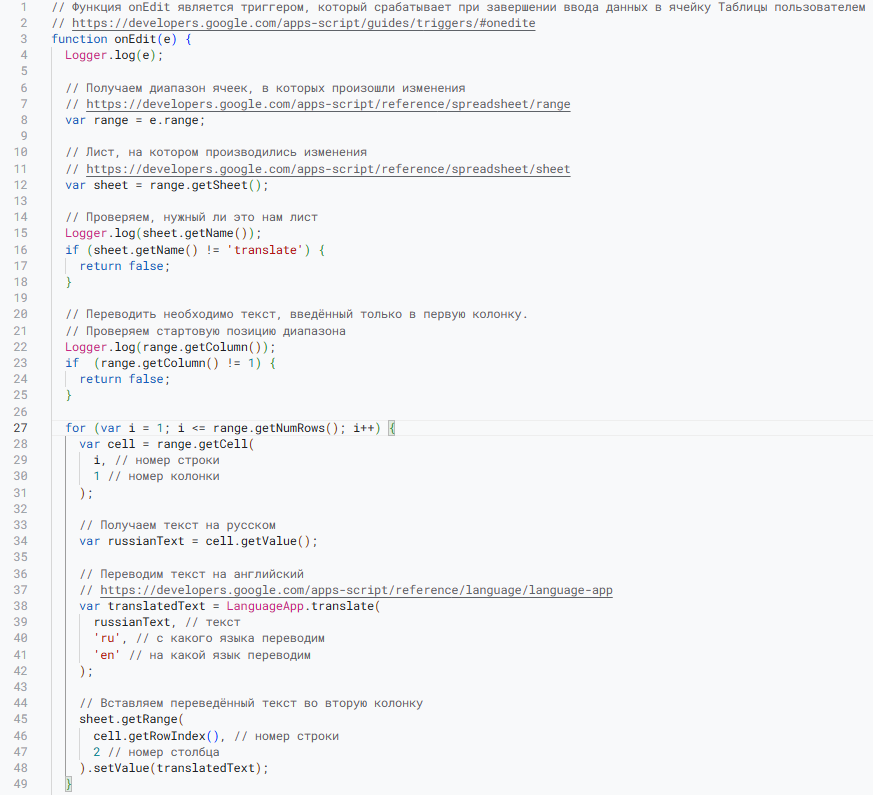Click 'Logger.log(sheet.getName());' line
The width and height of the screenshot is (873, 795).
point(163,233)
